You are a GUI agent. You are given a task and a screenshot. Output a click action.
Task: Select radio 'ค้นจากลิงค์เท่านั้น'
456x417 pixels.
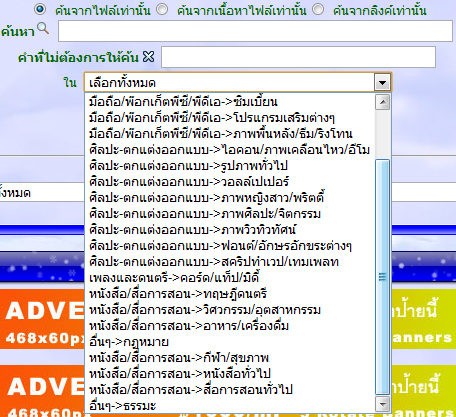[x=318, y=9]
